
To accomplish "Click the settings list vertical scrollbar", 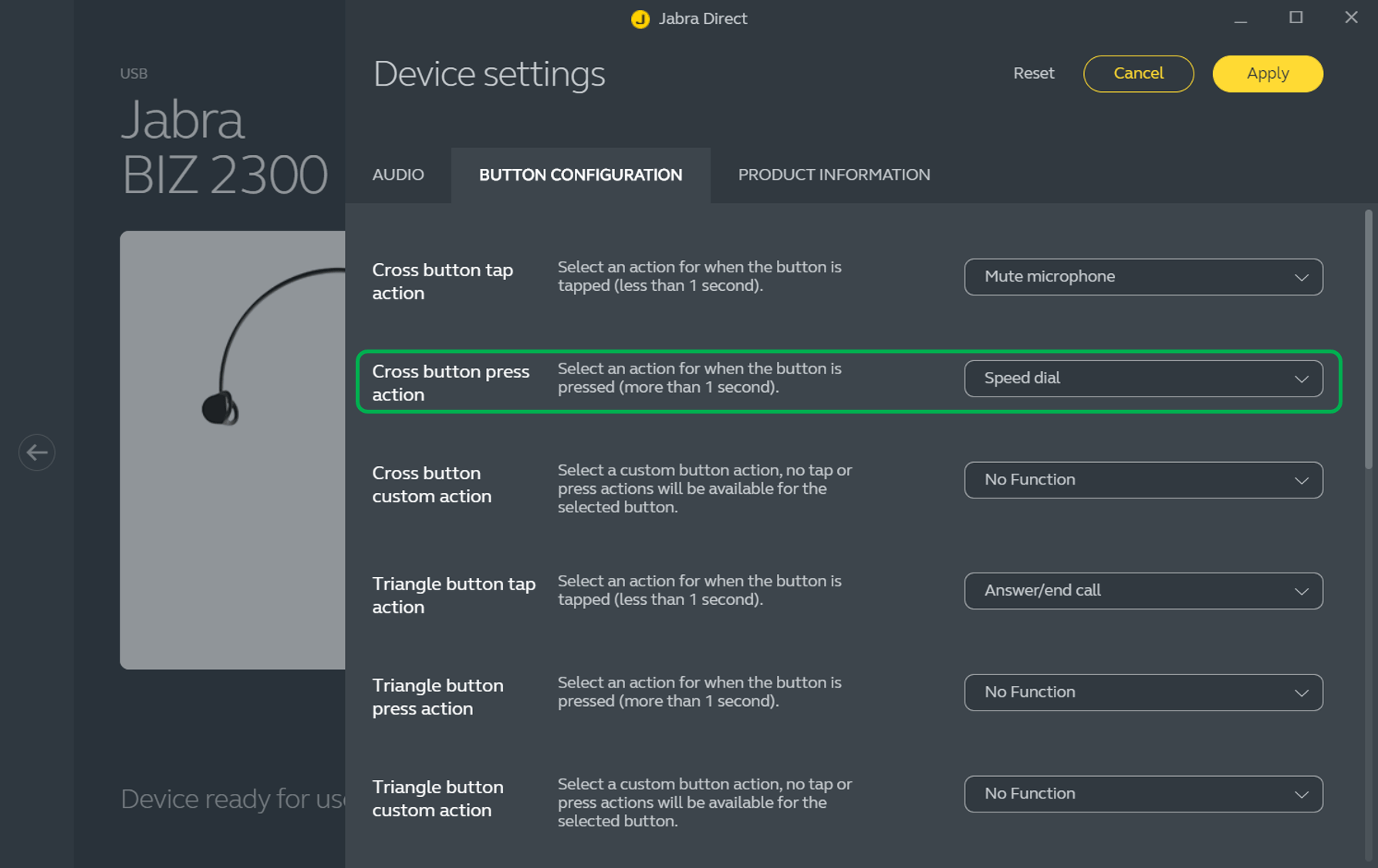I will point(1368,339).
